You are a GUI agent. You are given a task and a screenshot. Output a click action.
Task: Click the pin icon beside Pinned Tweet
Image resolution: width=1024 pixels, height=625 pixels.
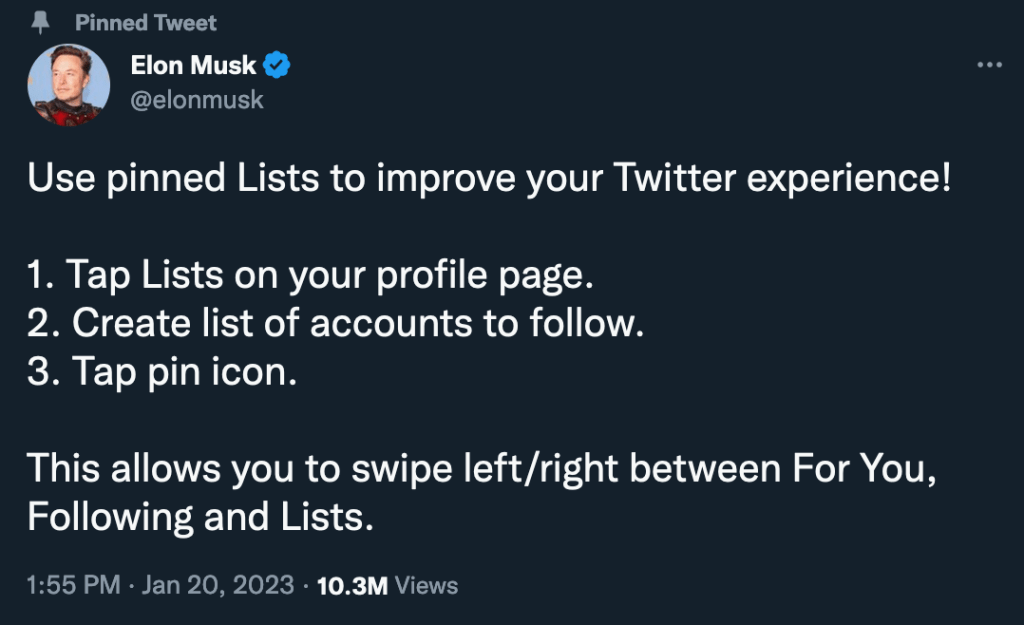(x=41, y=22)
